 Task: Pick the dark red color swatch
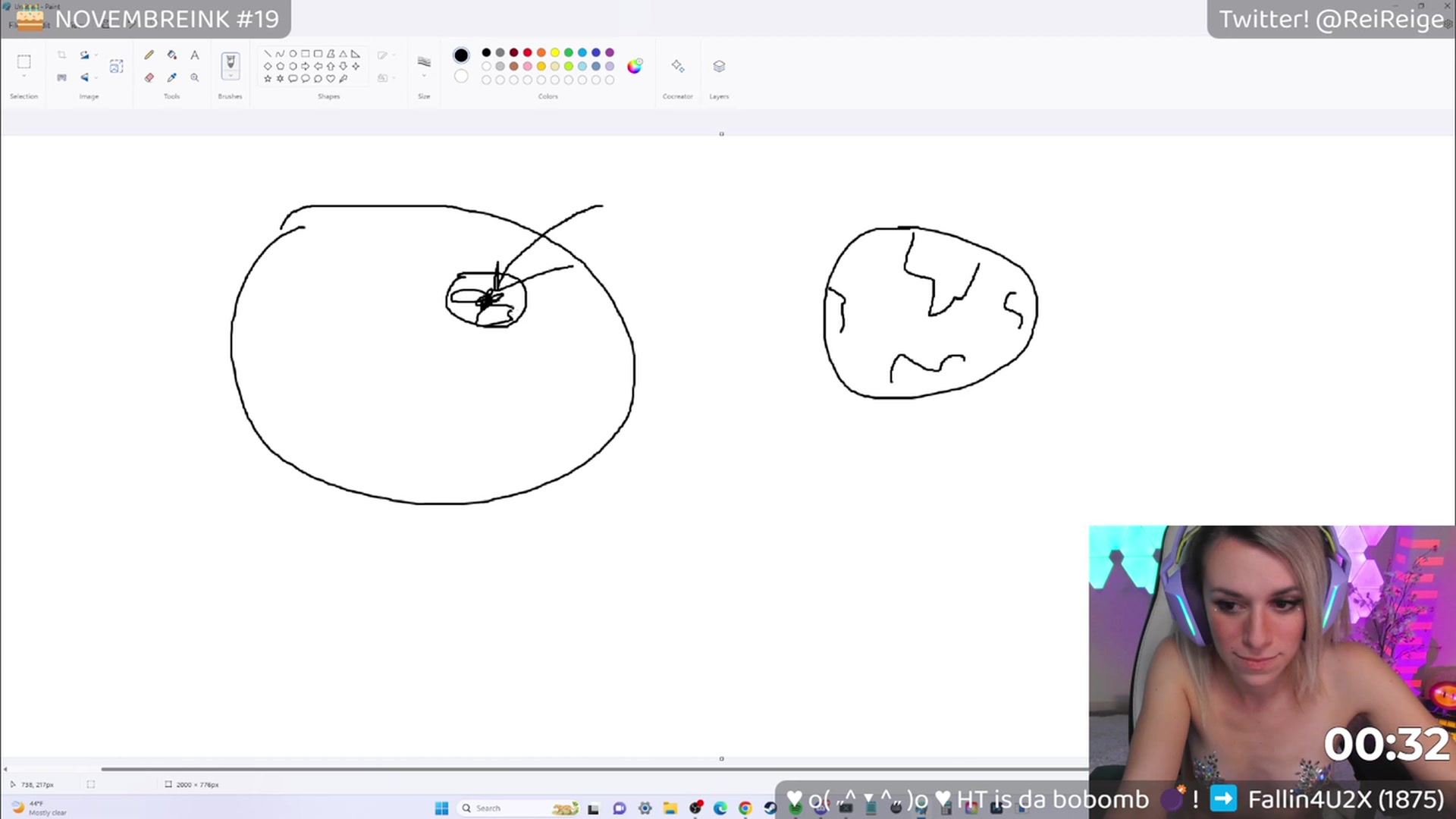513,52
